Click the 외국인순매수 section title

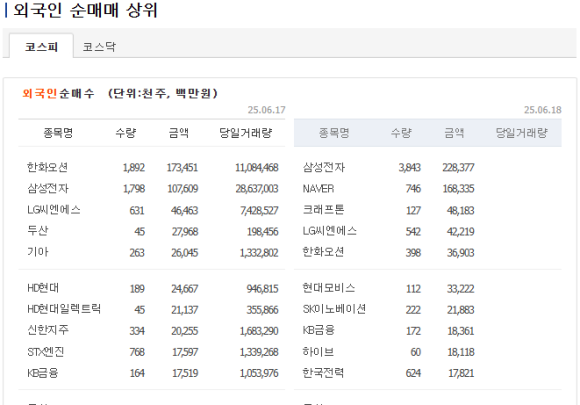[x=58, y=93]
